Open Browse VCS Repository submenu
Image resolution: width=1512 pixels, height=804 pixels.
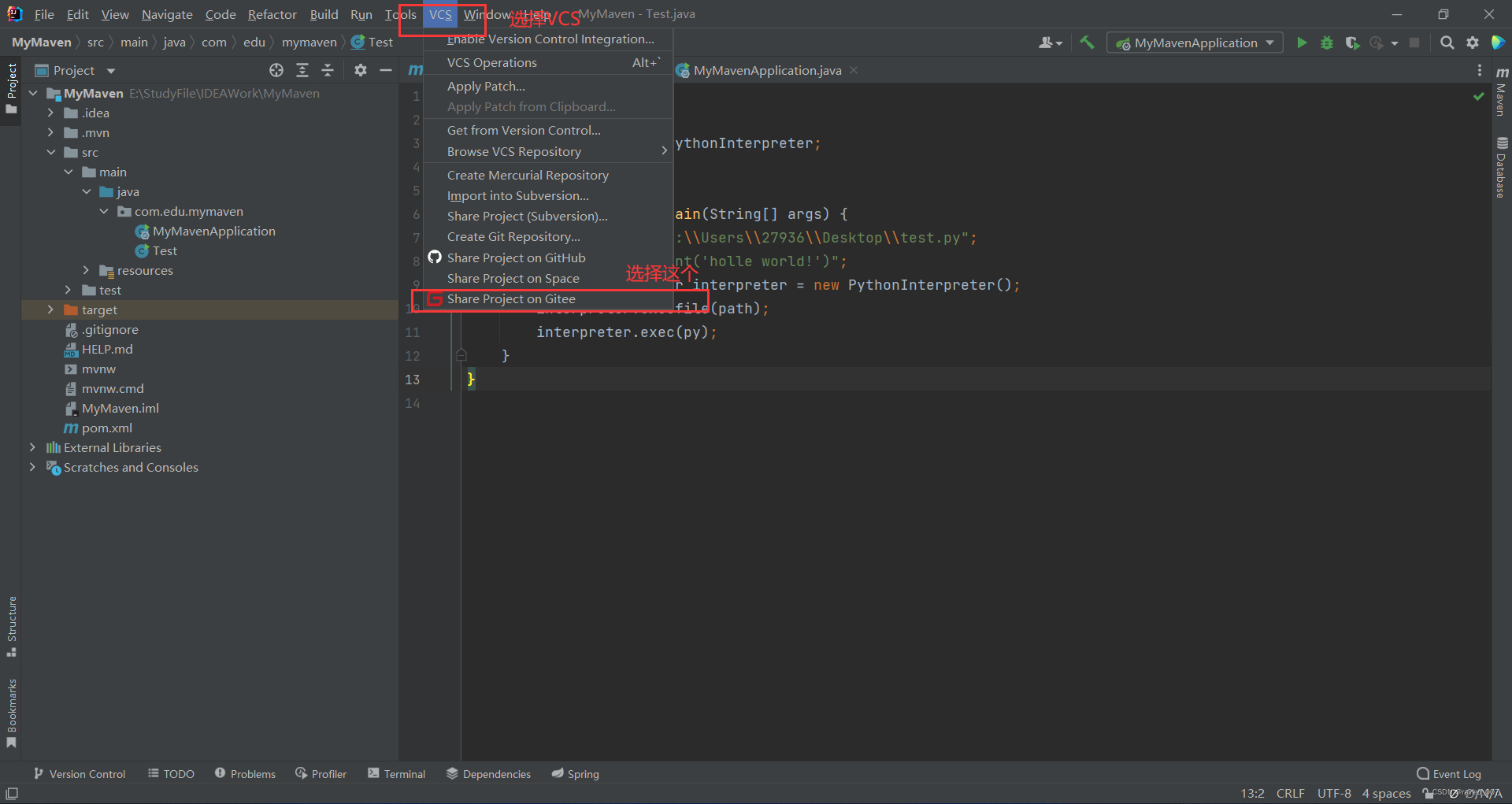click(x=548, y=151)
